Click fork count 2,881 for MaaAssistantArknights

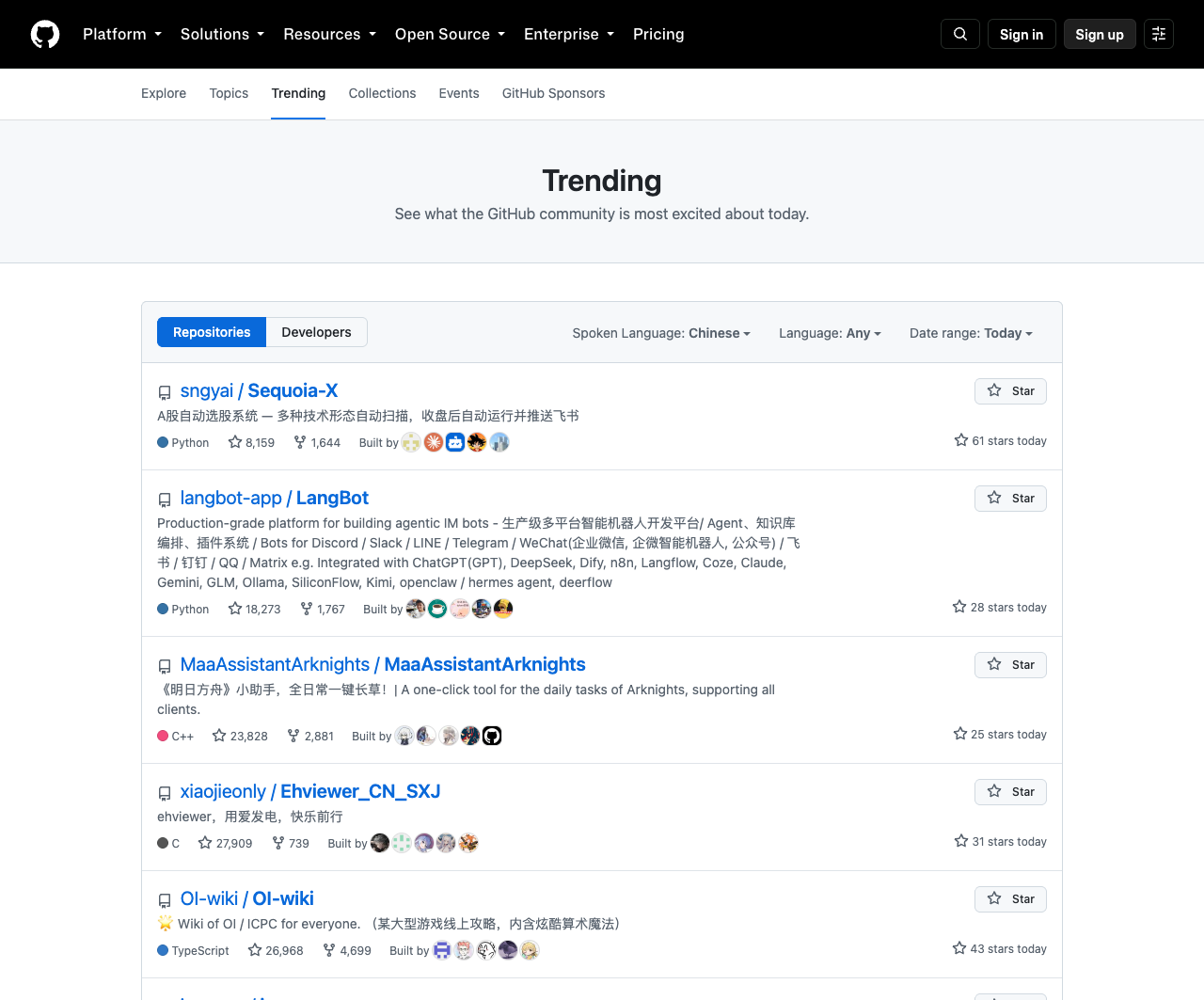310,736
